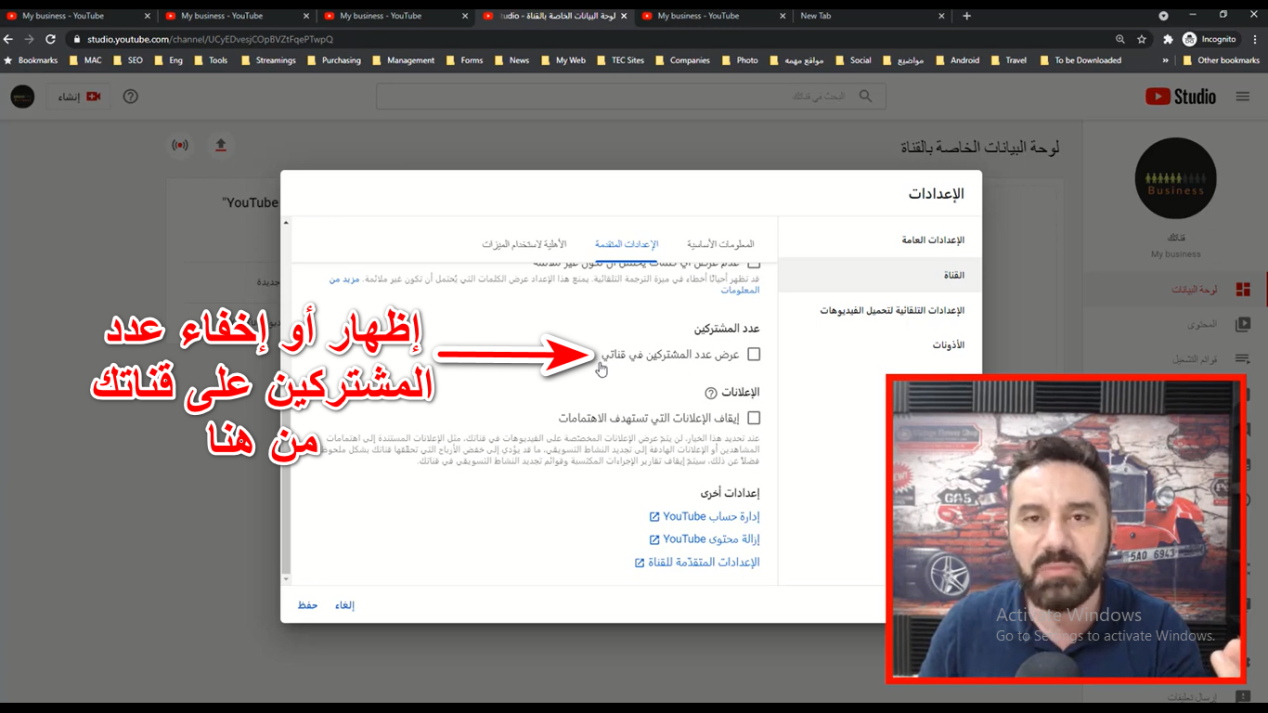Viewport: 1268px width, 713px height.
Task: Expand the Streamings bookmark folder
Action: (x=269, y=60)
